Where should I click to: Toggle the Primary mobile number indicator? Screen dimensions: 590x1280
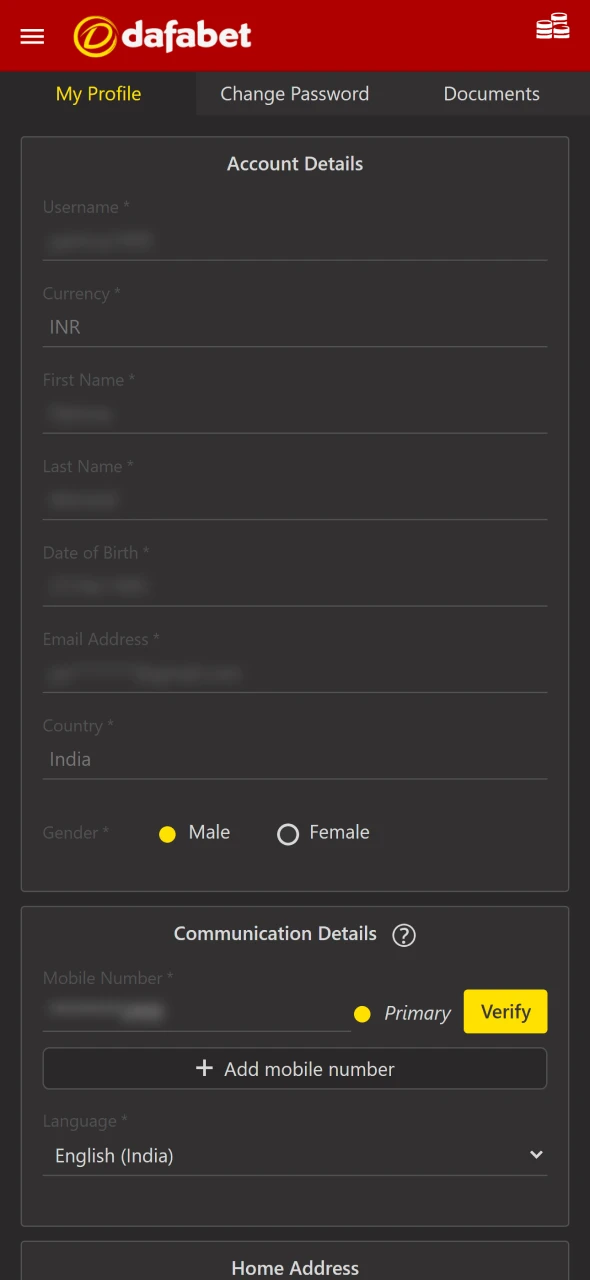pos(362,1013)
